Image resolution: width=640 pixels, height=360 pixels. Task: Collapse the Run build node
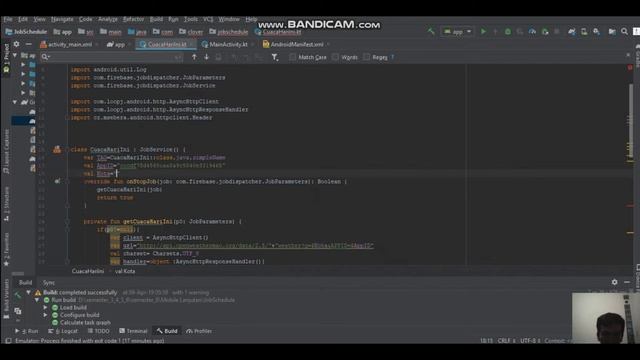pyautogui.click(x=37, y=300)
